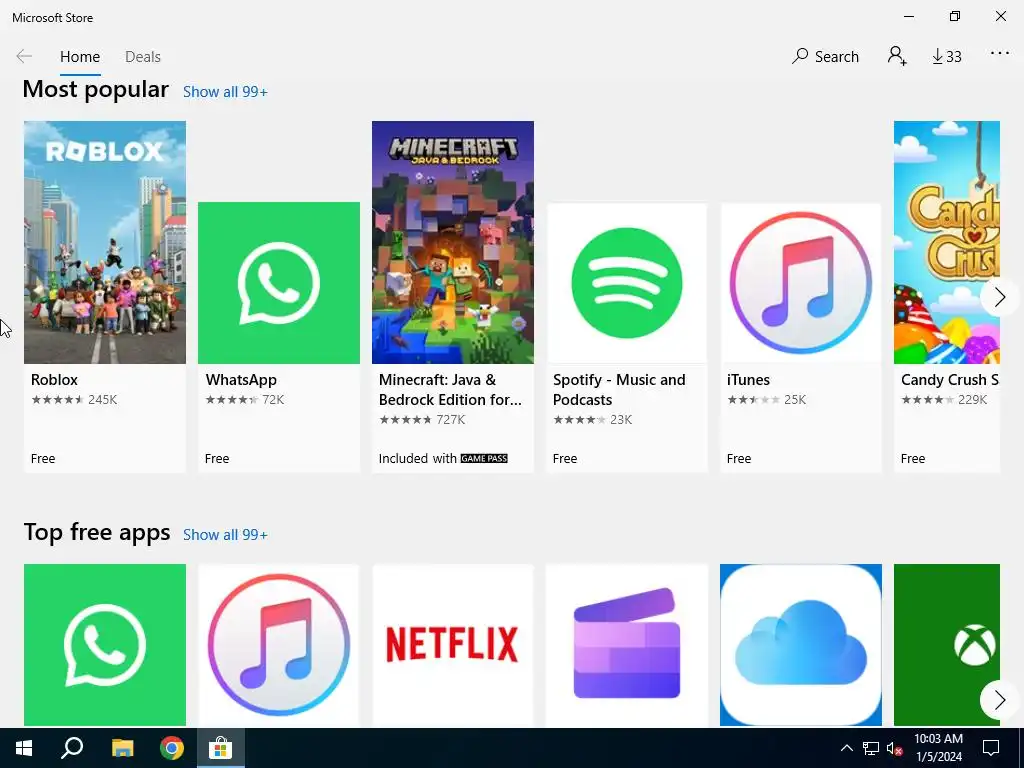The width and height of the screenshot is (1024, 768).
Task: Launch Google Chrome from the taskbar
Action: [x=172, y=748]
